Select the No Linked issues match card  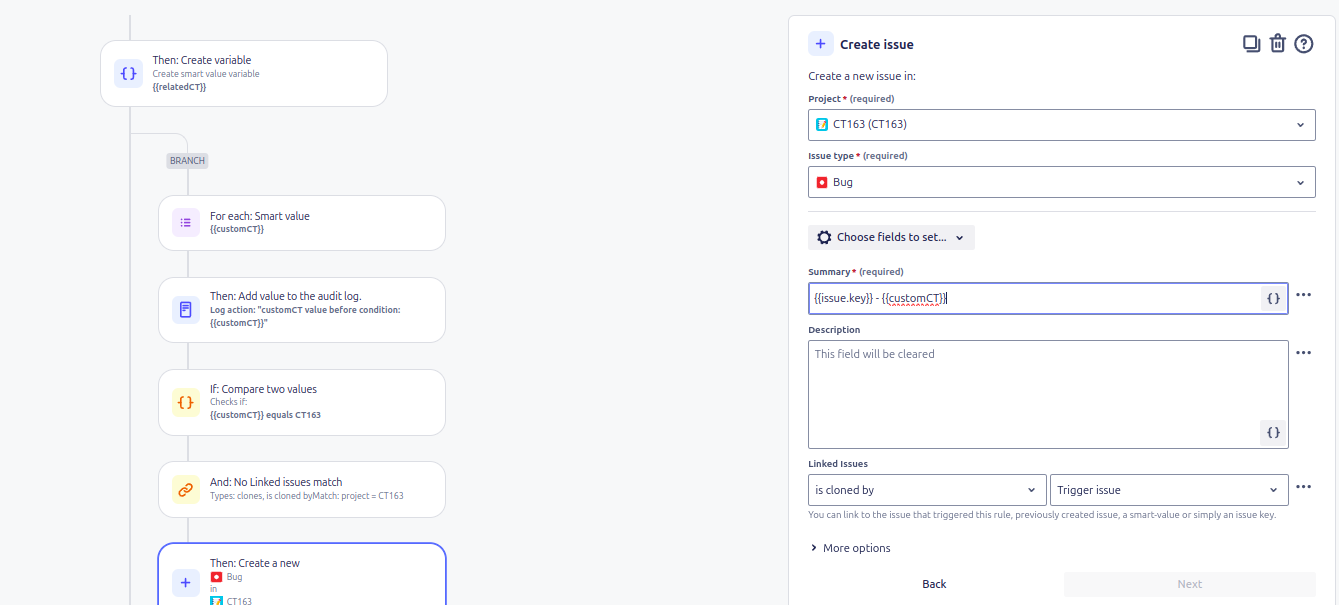point(302,489)
